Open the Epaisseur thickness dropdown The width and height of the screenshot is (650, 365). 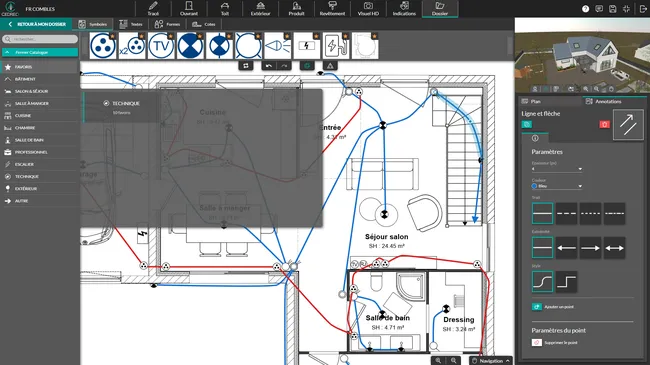(557, 169)
